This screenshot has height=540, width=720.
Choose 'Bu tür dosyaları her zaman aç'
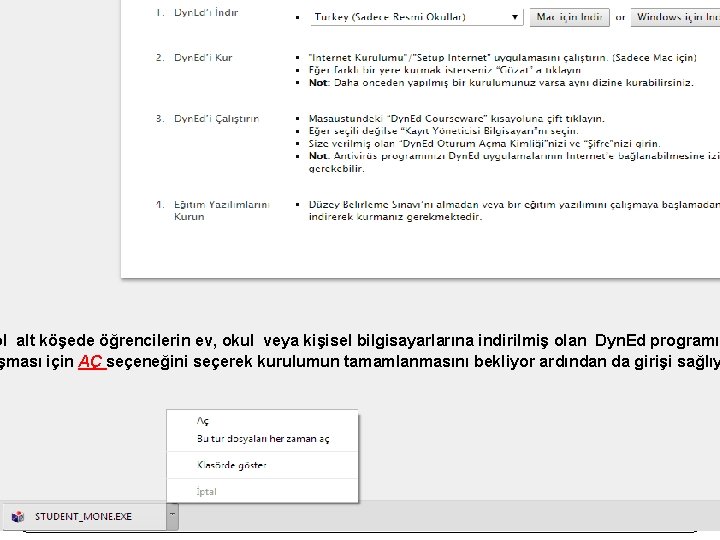263,439
